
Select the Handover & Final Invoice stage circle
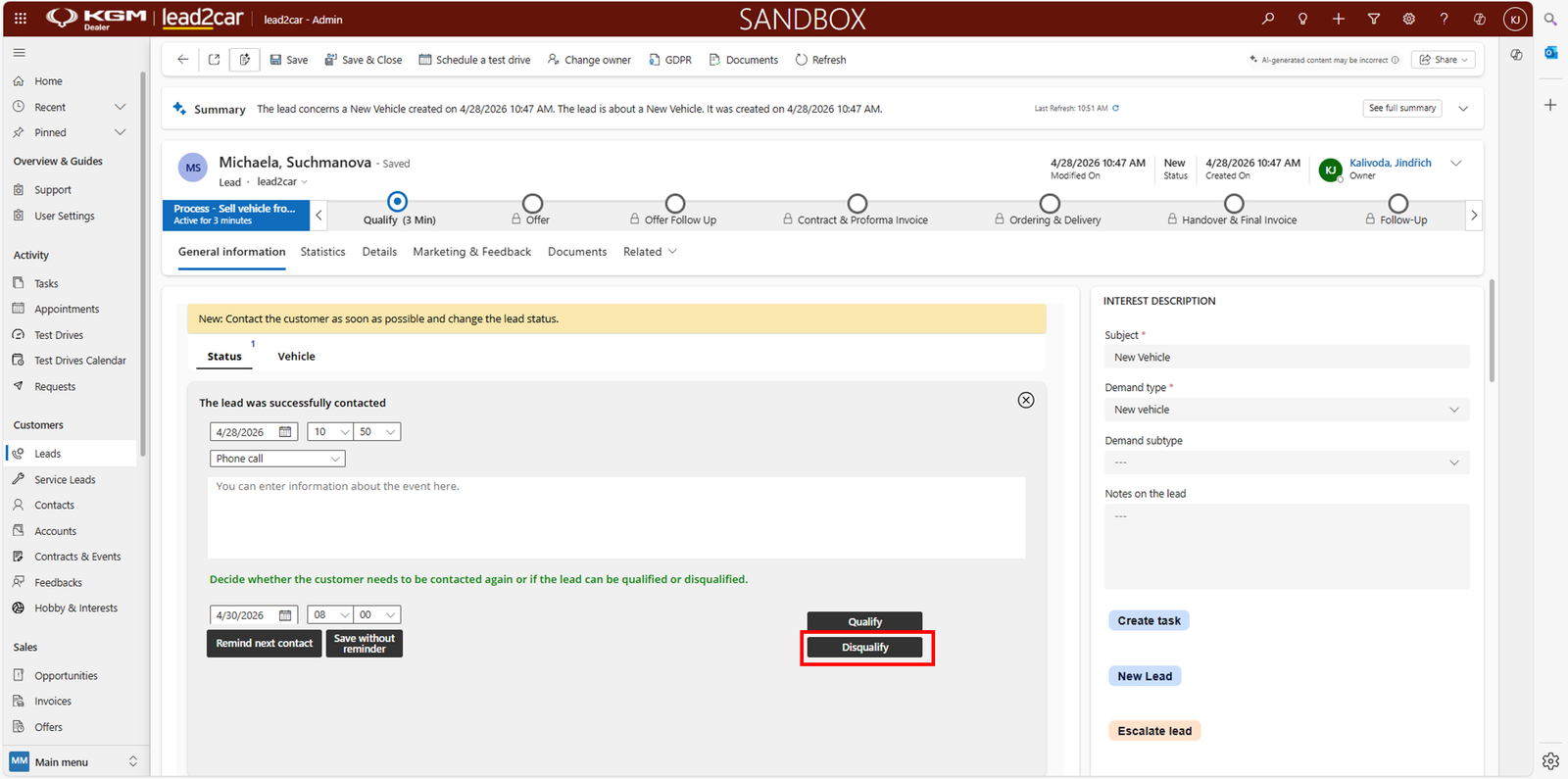[1234, 203]
